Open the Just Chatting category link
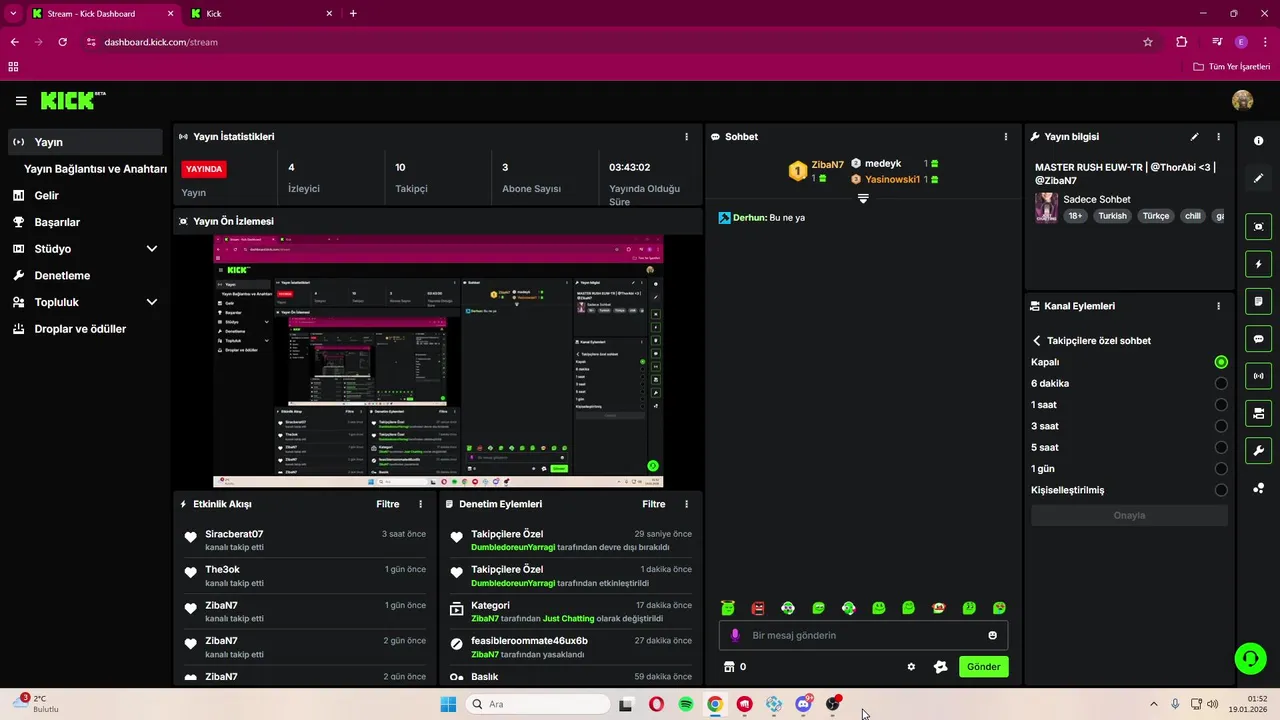The width and height of the screenshot is (1280, 720). (x=569, y=619)
